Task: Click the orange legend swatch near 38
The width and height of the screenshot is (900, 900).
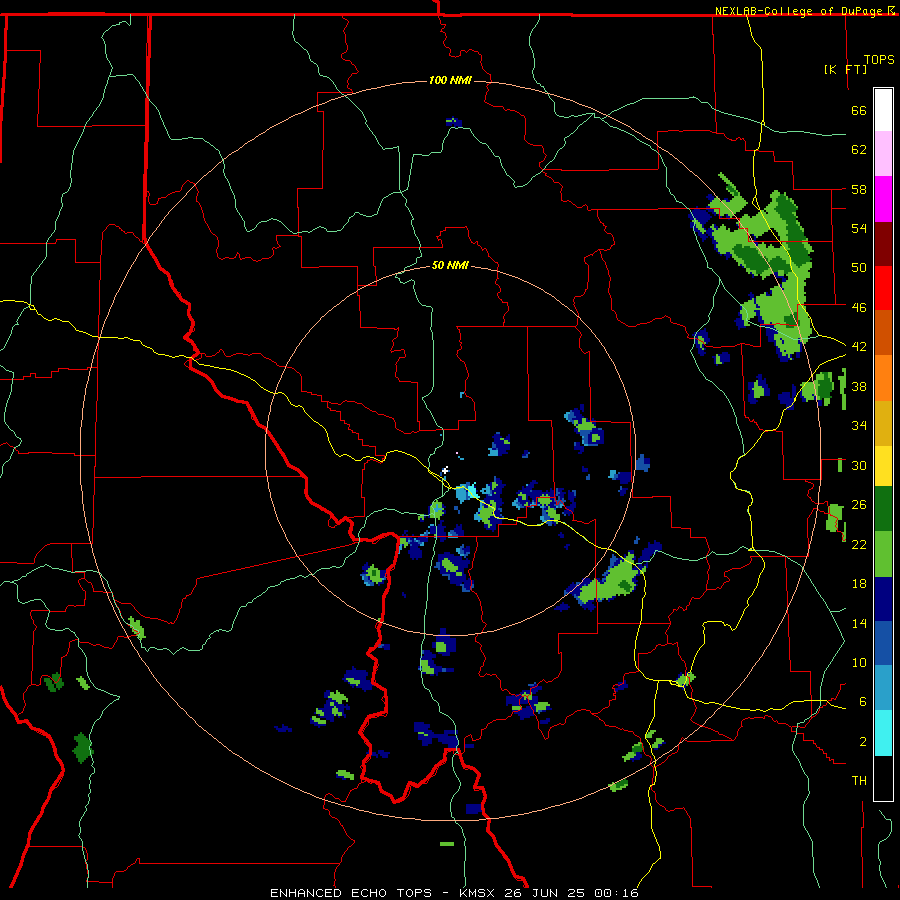Action: [x=883, y=378]
